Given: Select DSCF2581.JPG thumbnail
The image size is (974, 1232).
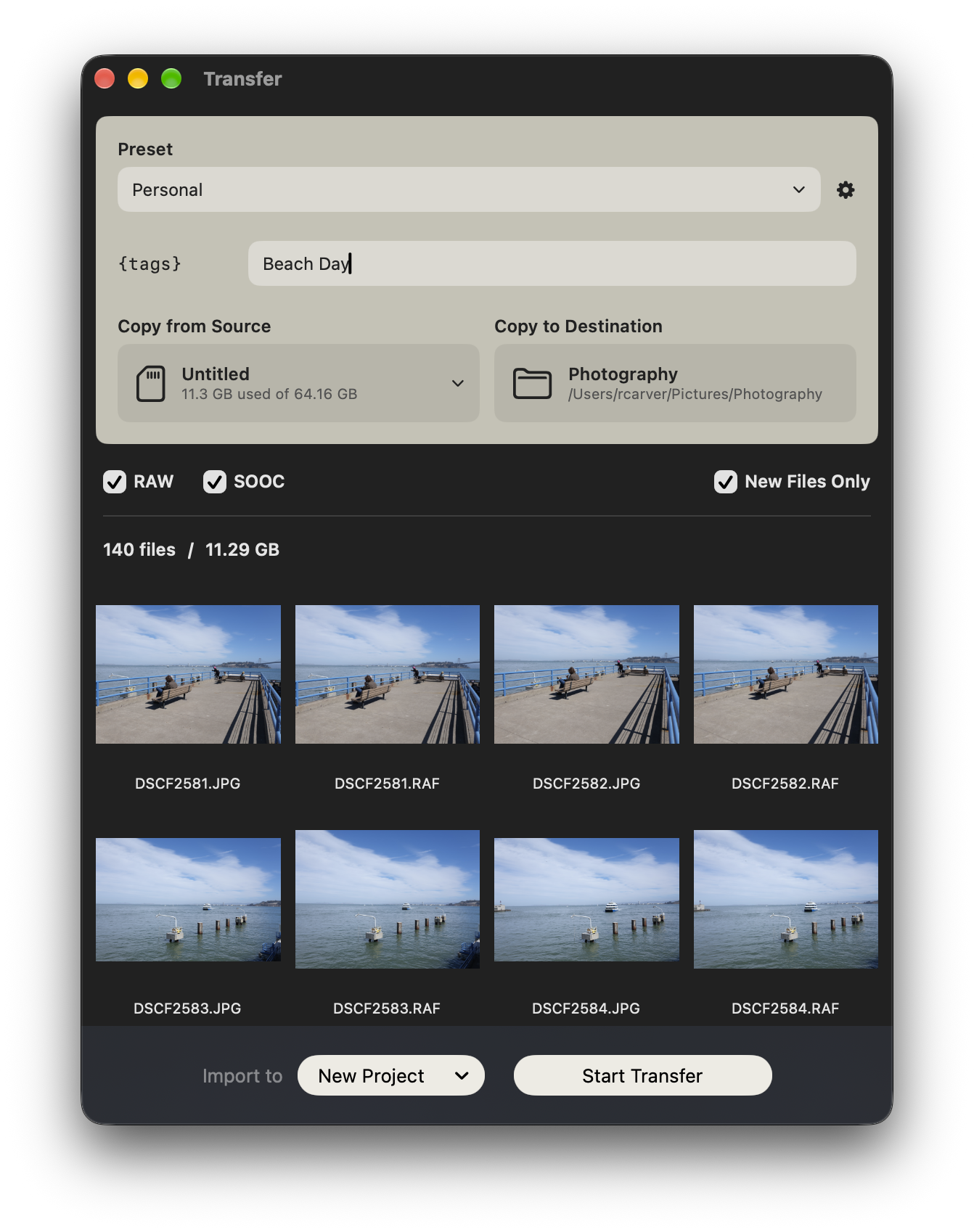Looking at the screenshot, I should point(188,674).
